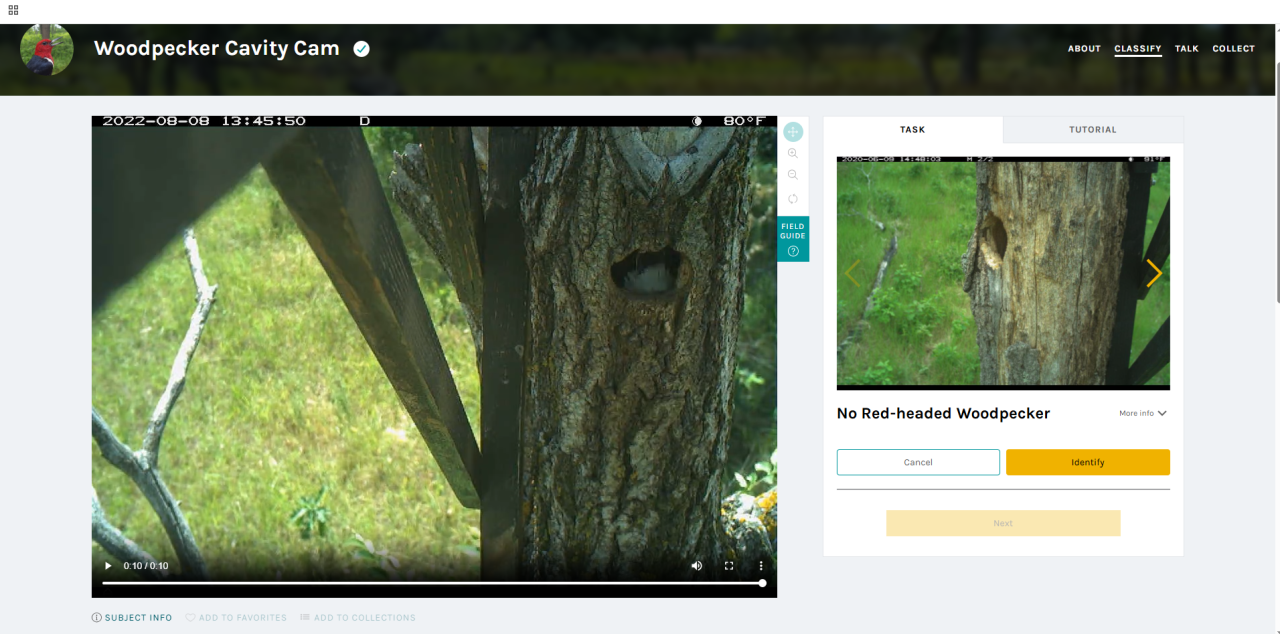Screen dimensions: 1280x634
Task: Click the verified checkmark badge
Action: [x=362, y=49]
